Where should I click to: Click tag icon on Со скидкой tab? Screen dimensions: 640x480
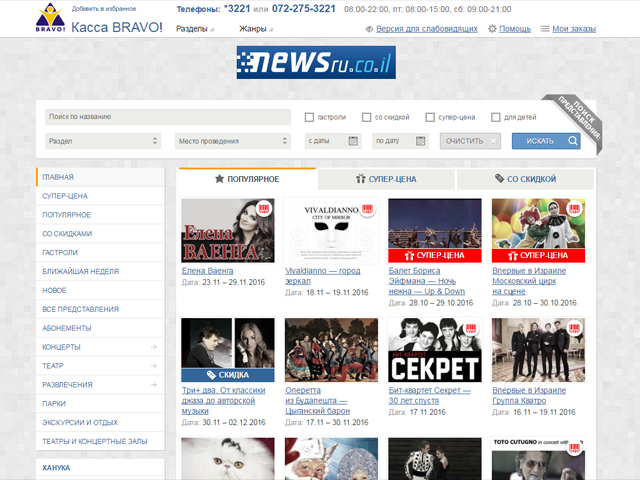tap(499, 178)
